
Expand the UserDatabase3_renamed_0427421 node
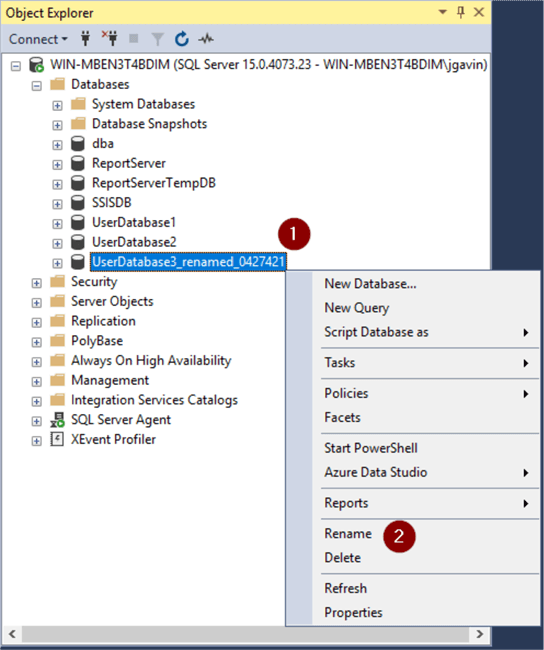(x=57, y=264)
